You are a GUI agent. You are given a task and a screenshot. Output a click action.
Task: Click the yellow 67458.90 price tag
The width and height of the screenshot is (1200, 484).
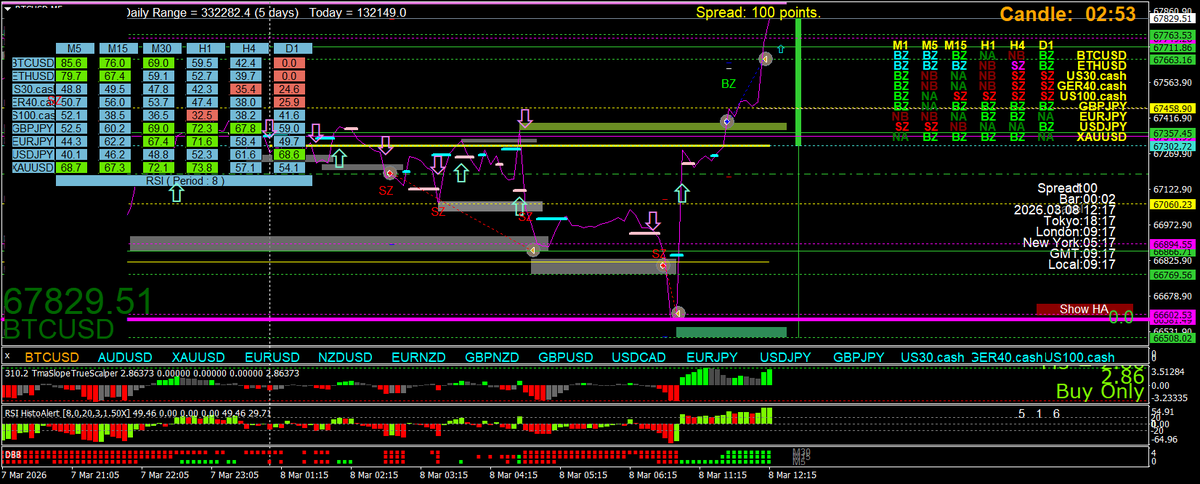click(x=1172, y=108)
